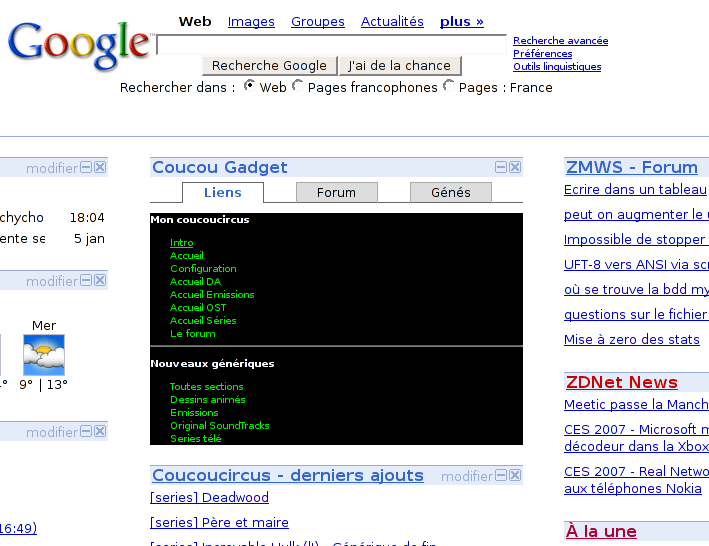Click modifier on the Coucoucircus derniers ajouts gadget
This screenshot has height=546, width=709.
[467, 476]
